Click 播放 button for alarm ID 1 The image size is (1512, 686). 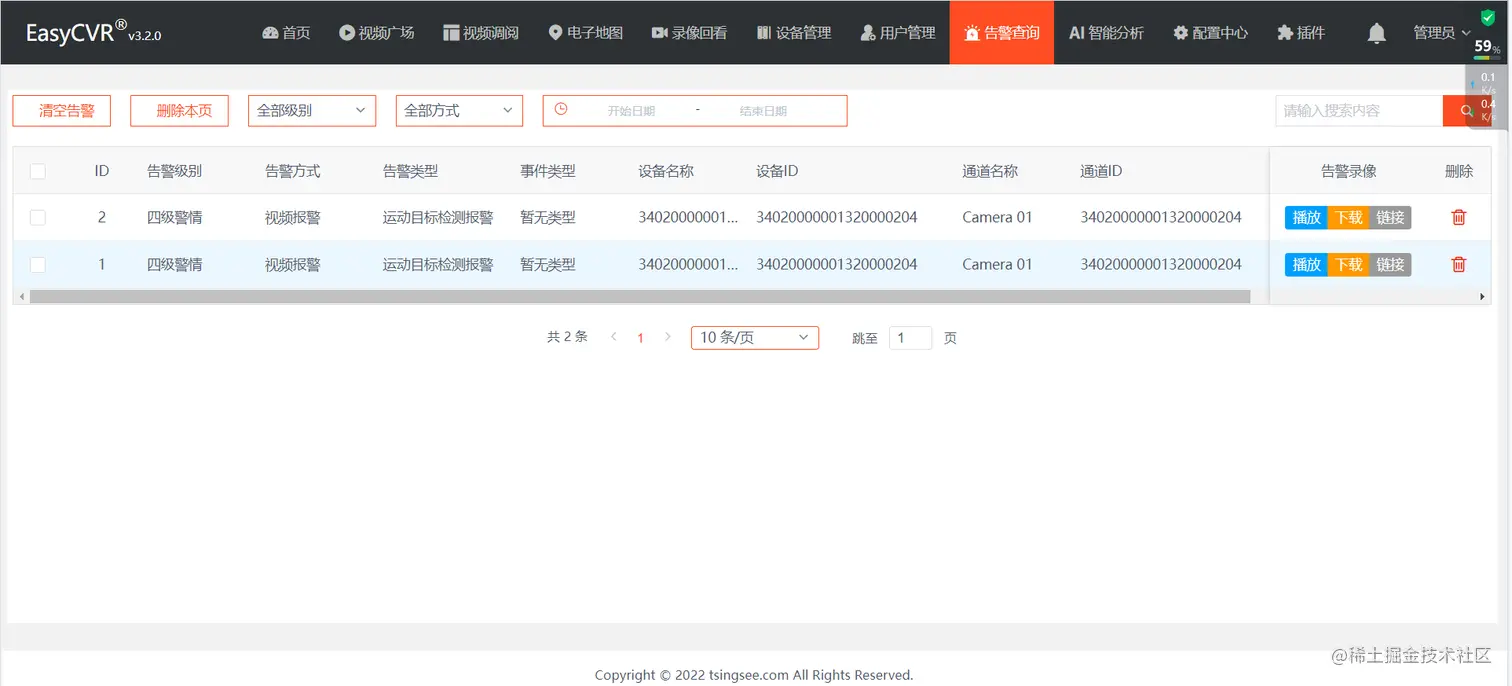pos(1306,264)
